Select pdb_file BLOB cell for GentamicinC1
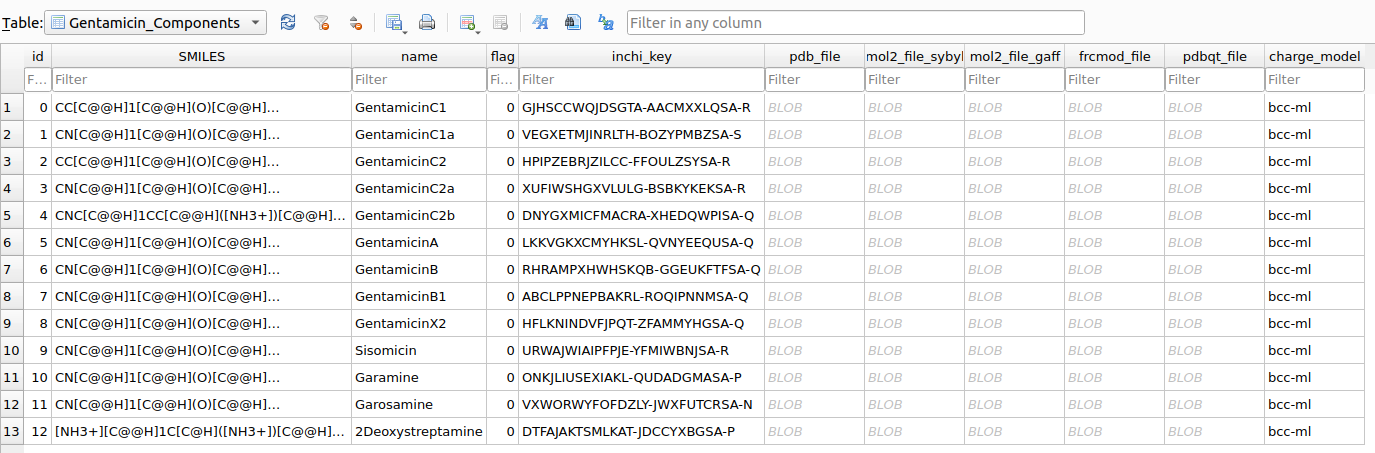Screen dimensions: 1375x453 point(814,107)
